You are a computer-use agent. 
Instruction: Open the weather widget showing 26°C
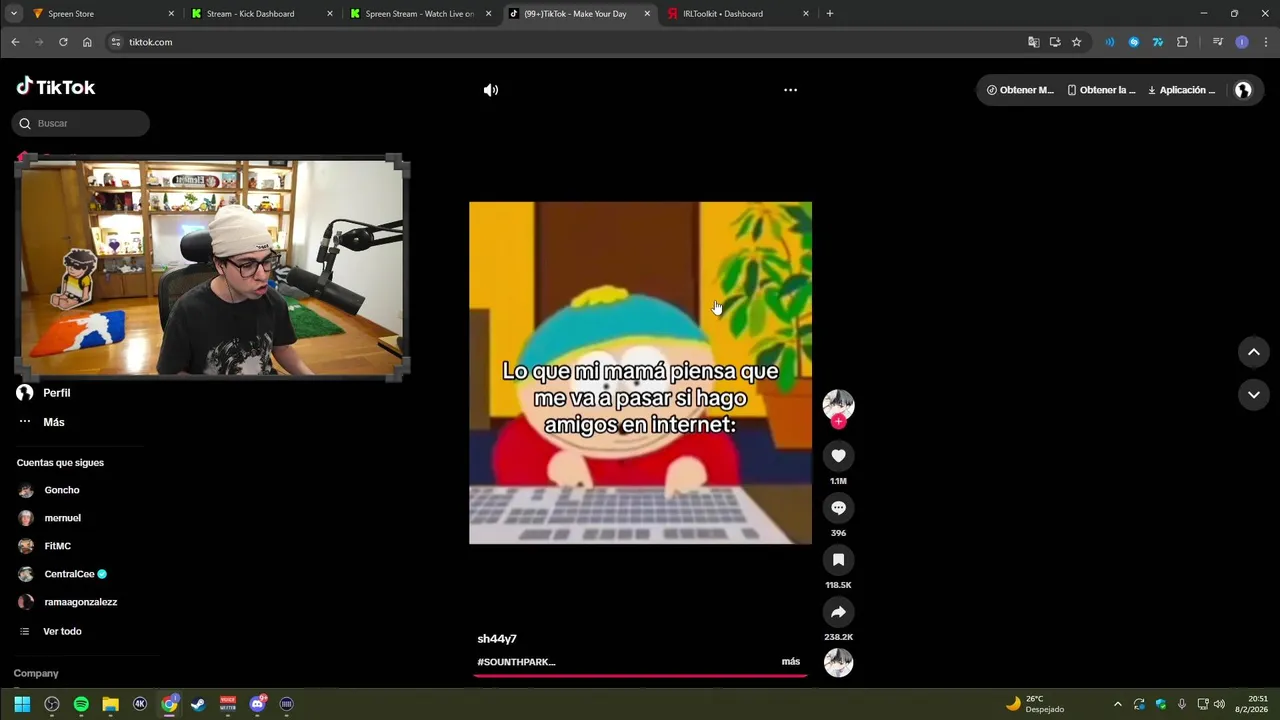(1036, 704)
